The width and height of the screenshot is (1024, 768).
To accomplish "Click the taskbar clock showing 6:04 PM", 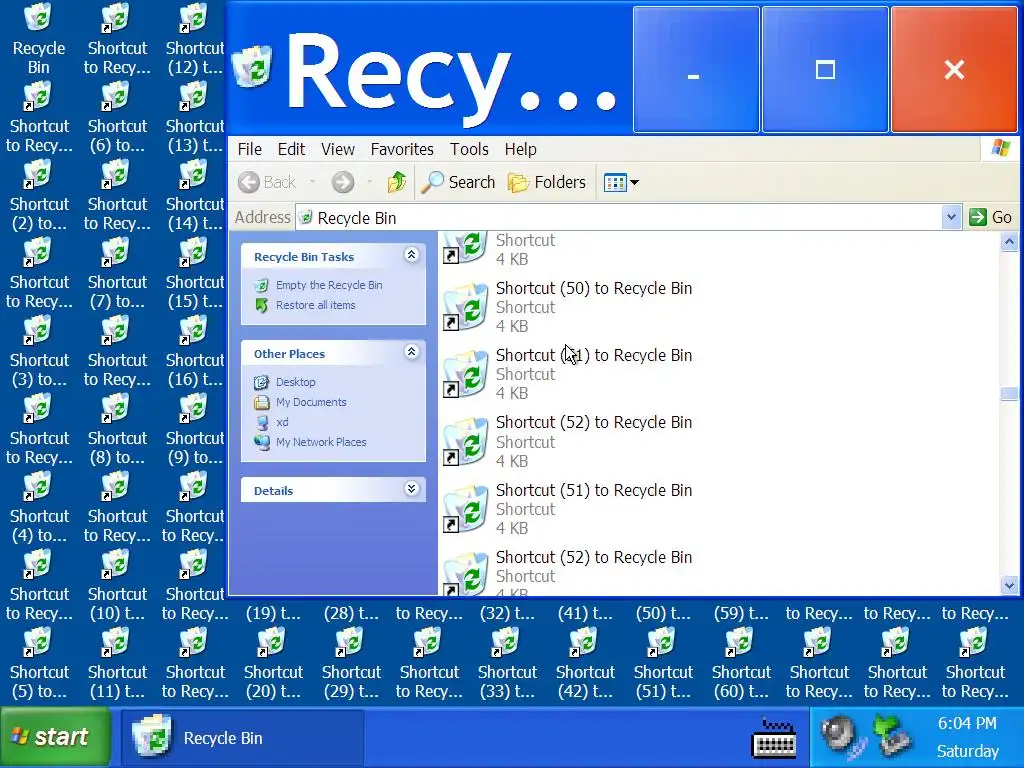I will point(967,724).
